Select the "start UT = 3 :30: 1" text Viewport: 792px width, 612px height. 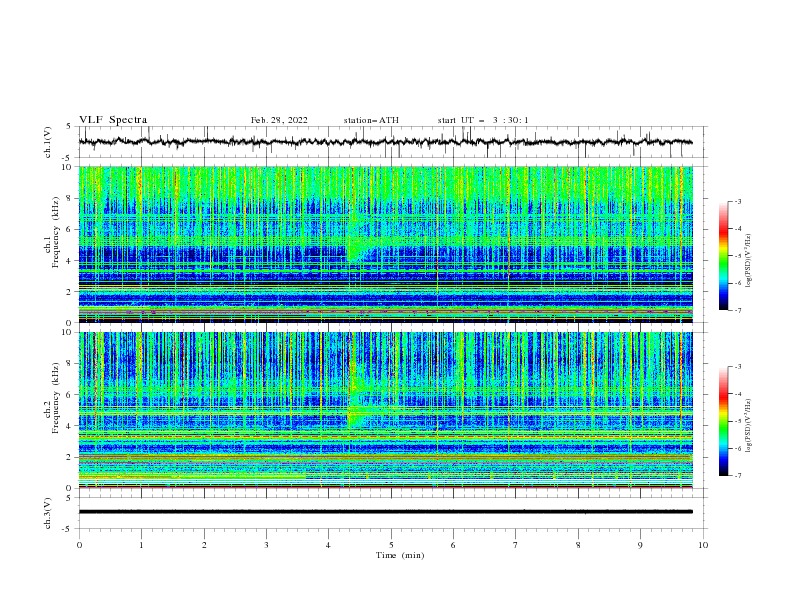[x=483, y=120]
